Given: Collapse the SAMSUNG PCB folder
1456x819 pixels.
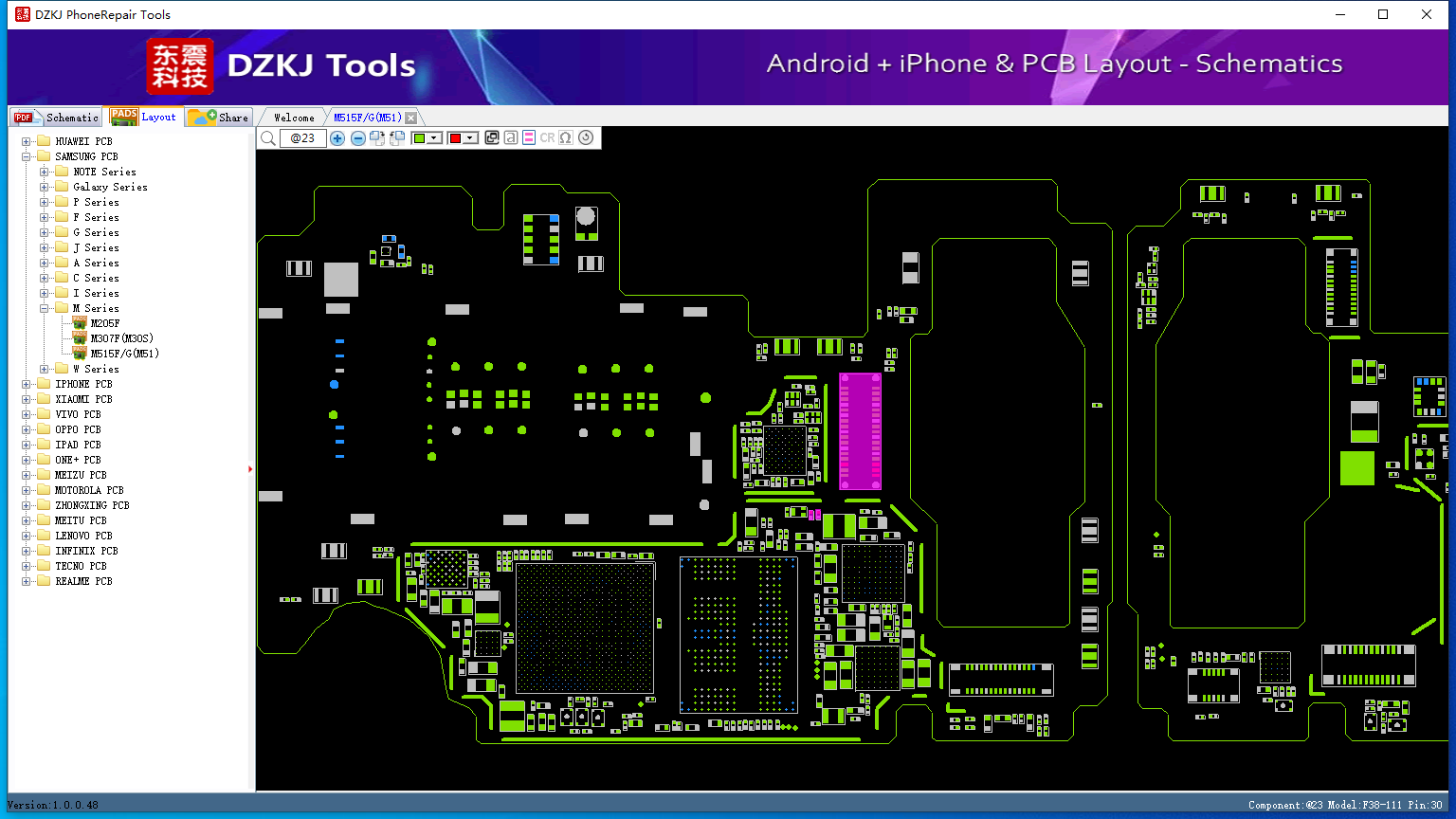Looking at the screenshot, I should [26, 156].
